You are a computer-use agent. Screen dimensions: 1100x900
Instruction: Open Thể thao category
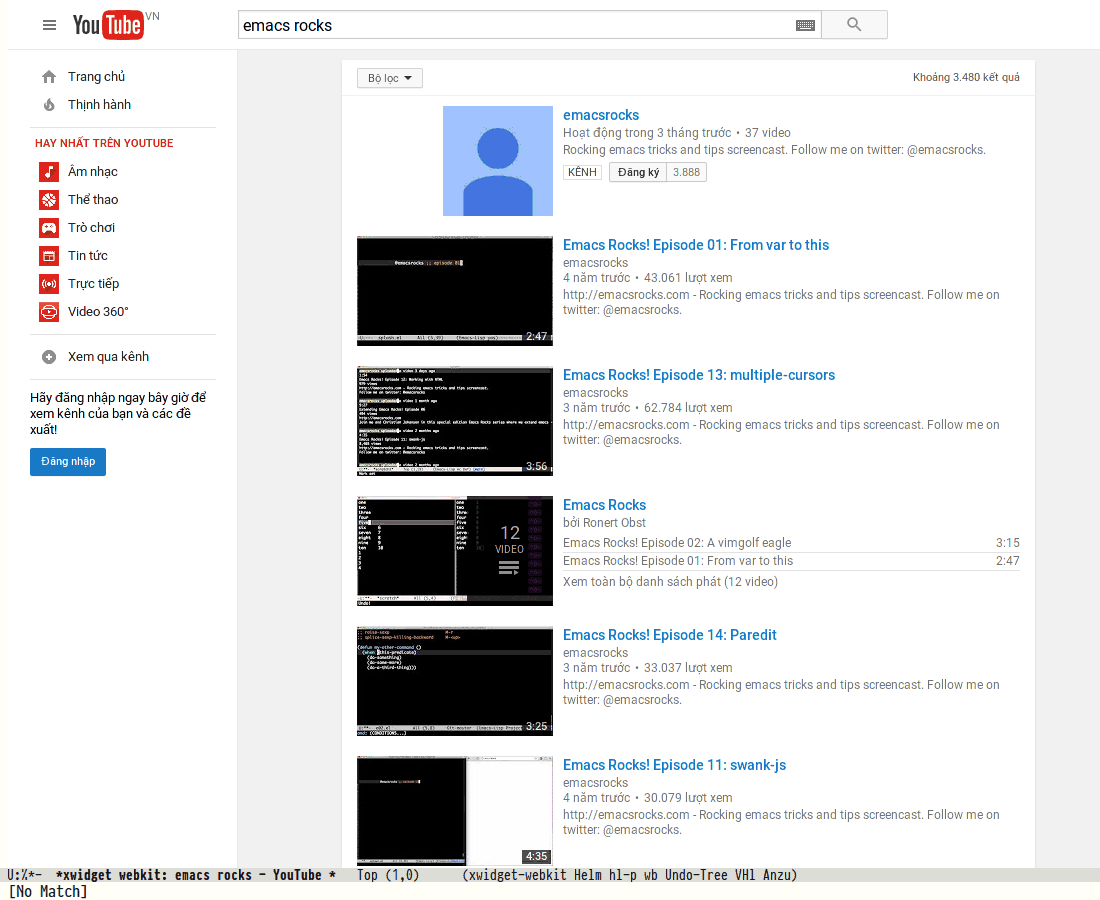tap(93, 200)
